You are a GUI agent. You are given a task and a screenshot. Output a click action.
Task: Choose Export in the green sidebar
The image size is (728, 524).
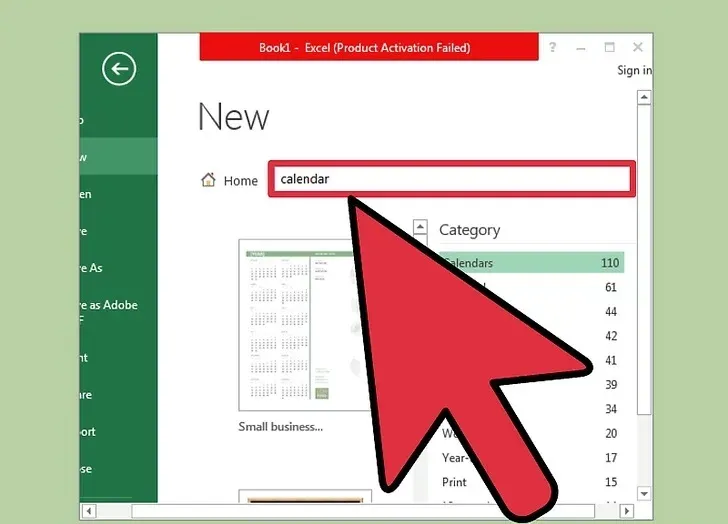[118, 432]
